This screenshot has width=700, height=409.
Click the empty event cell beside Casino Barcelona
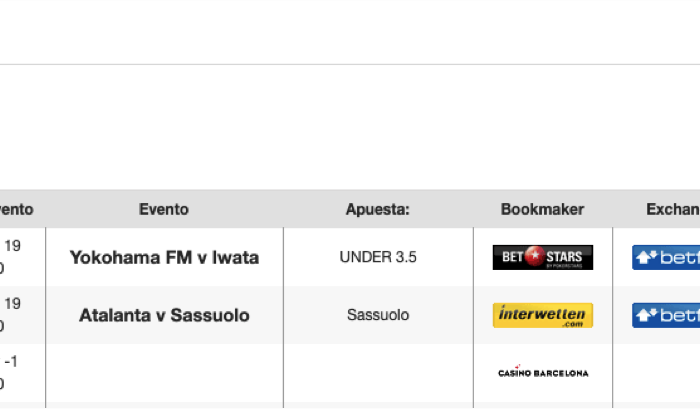164,373
